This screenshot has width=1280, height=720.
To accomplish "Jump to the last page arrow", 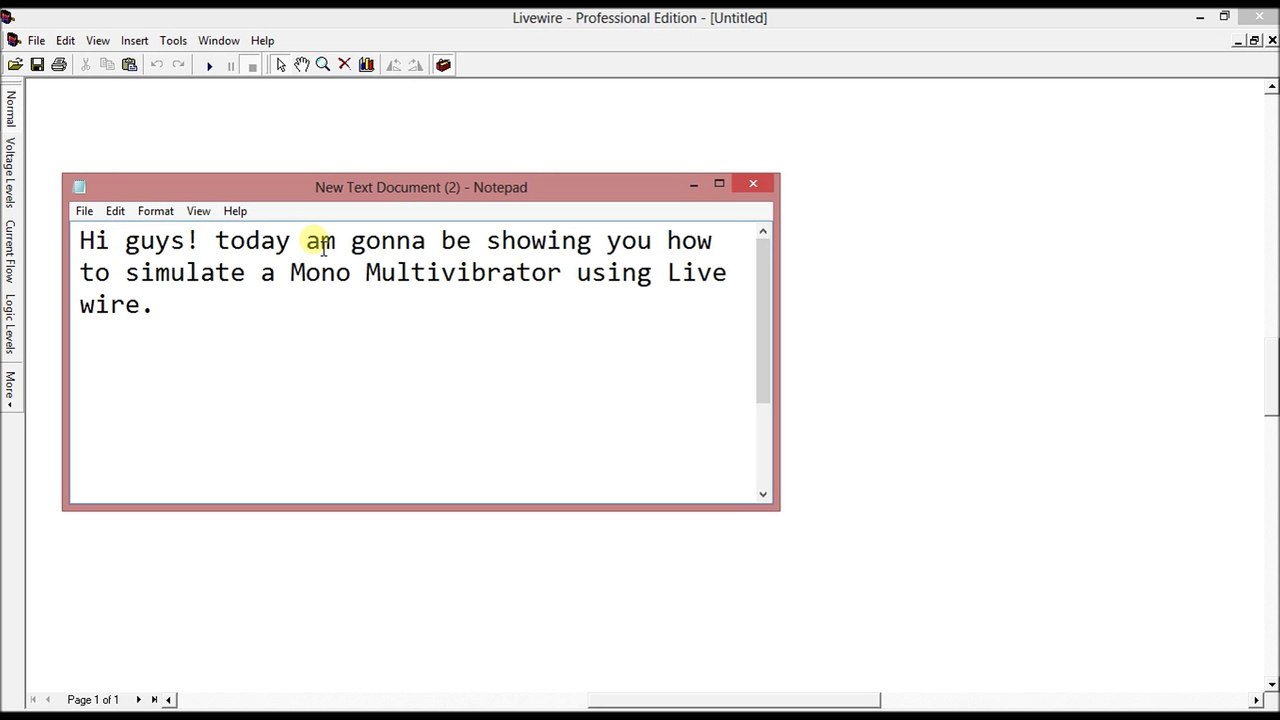I will (154, 700).
